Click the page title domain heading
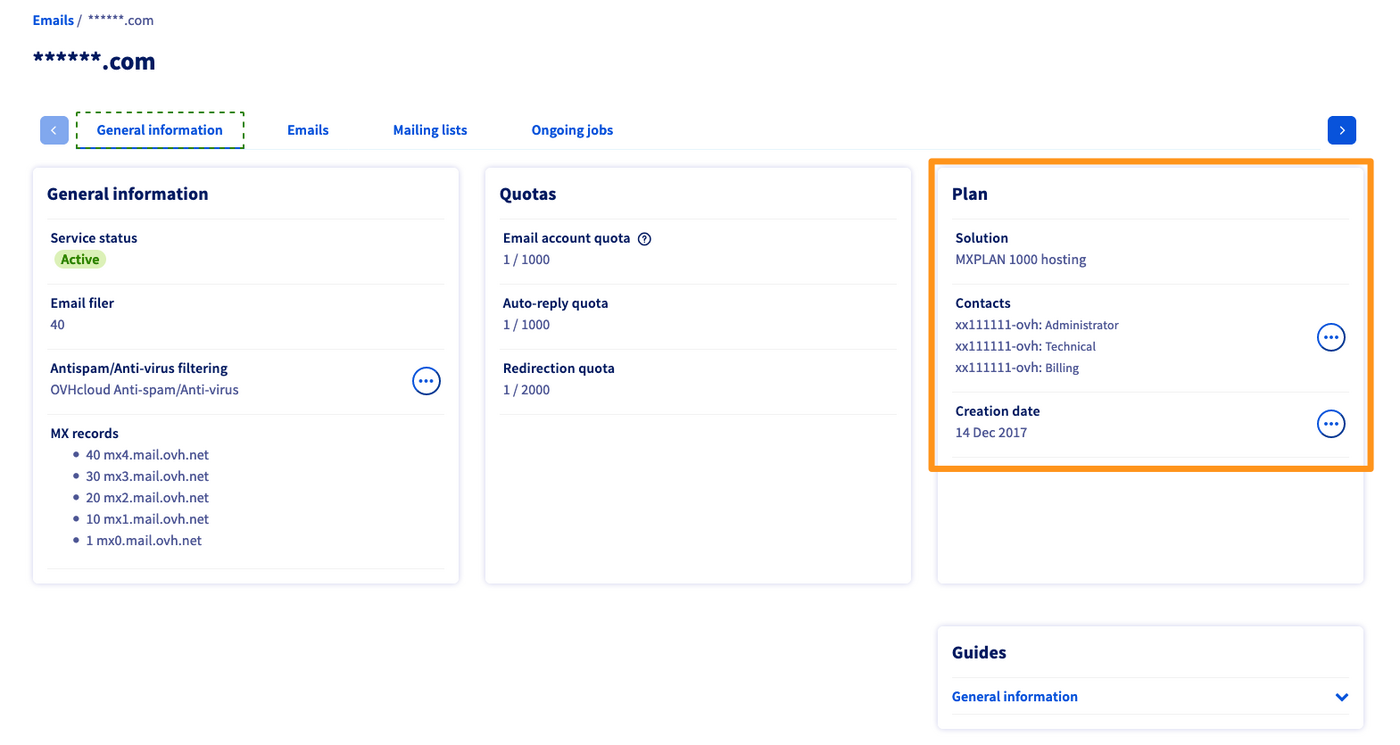 [x=94, y=62]
